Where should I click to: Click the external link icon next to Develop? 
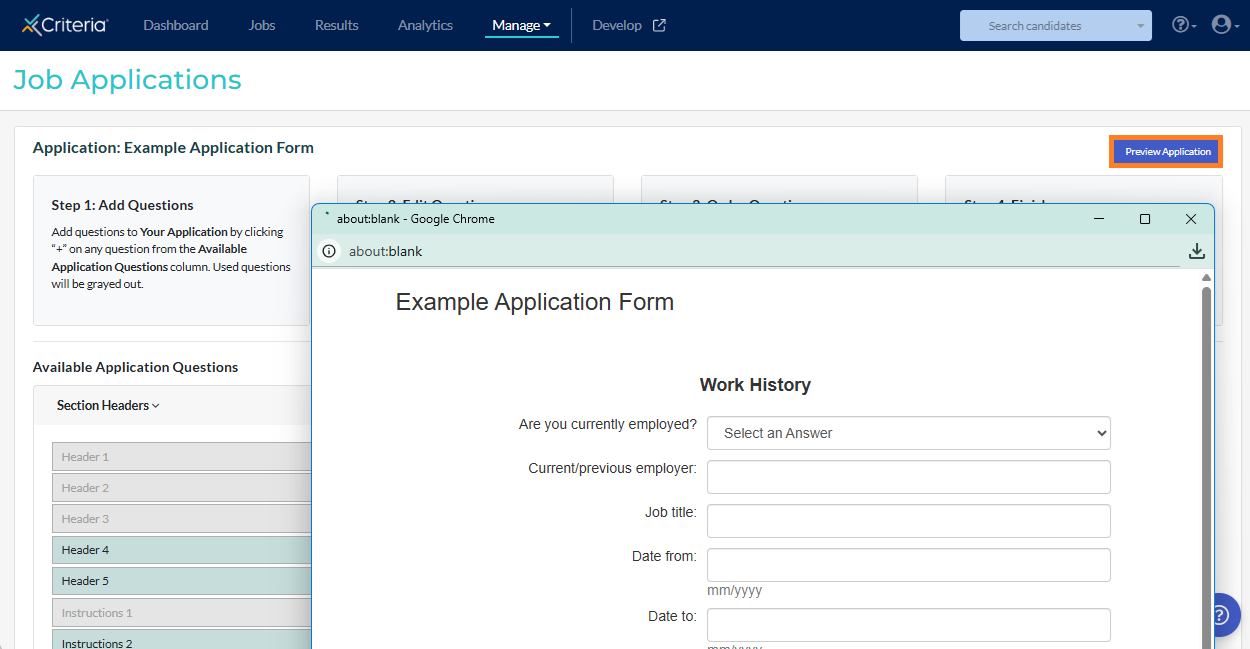click(x=659, y=25)
